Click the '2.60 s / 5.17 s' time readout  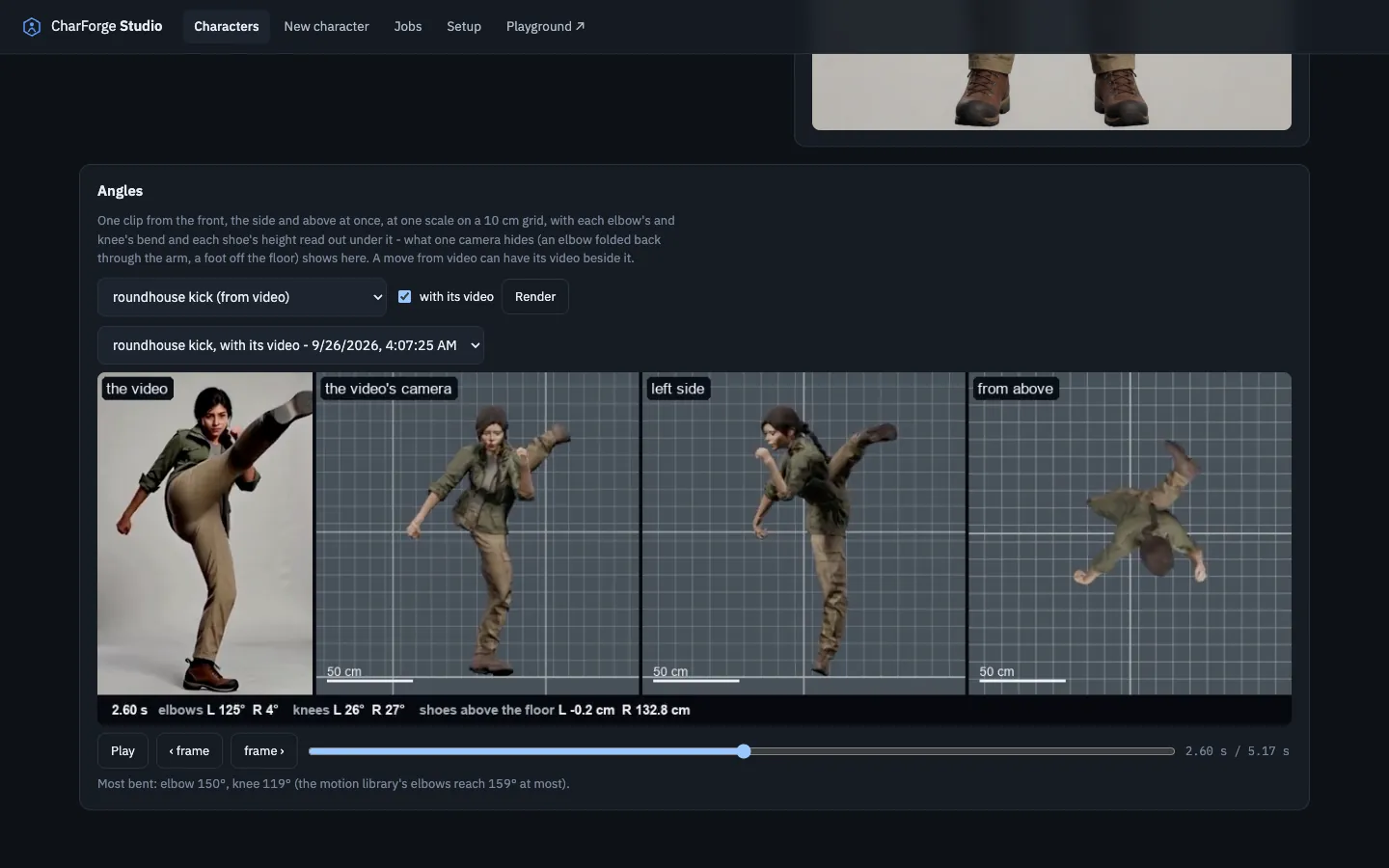pos(1238,751)
